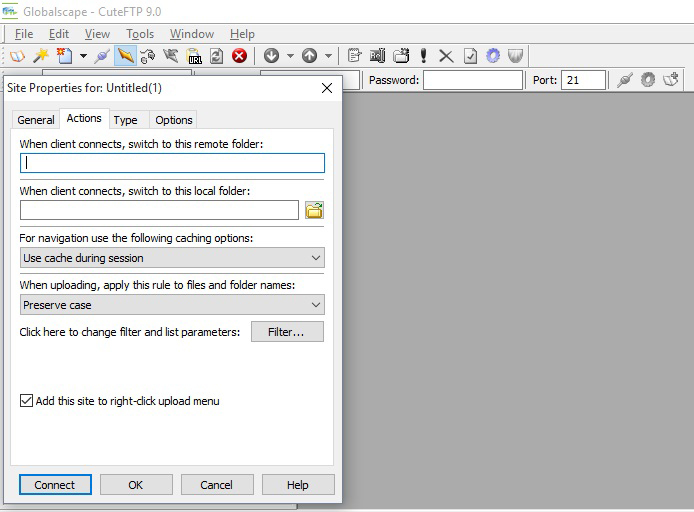The image size is (694, 512).
Task: Click the Reconnect icon
Action: click(148, 56)
